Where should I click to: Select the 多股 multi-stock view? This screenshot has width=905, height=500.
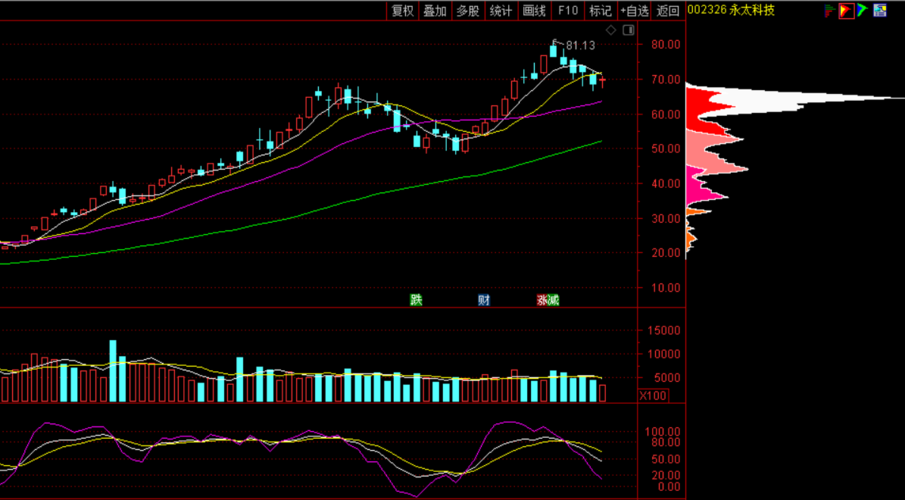click(468, 10)
